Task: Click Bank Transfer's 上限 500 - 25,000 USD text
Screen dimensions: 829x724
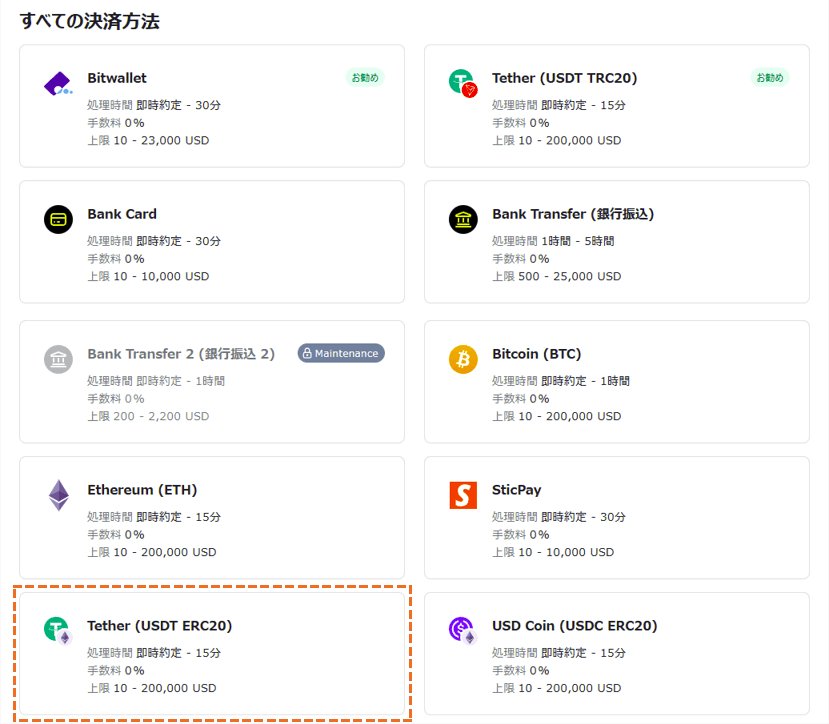Action: (x=557, y=276)
